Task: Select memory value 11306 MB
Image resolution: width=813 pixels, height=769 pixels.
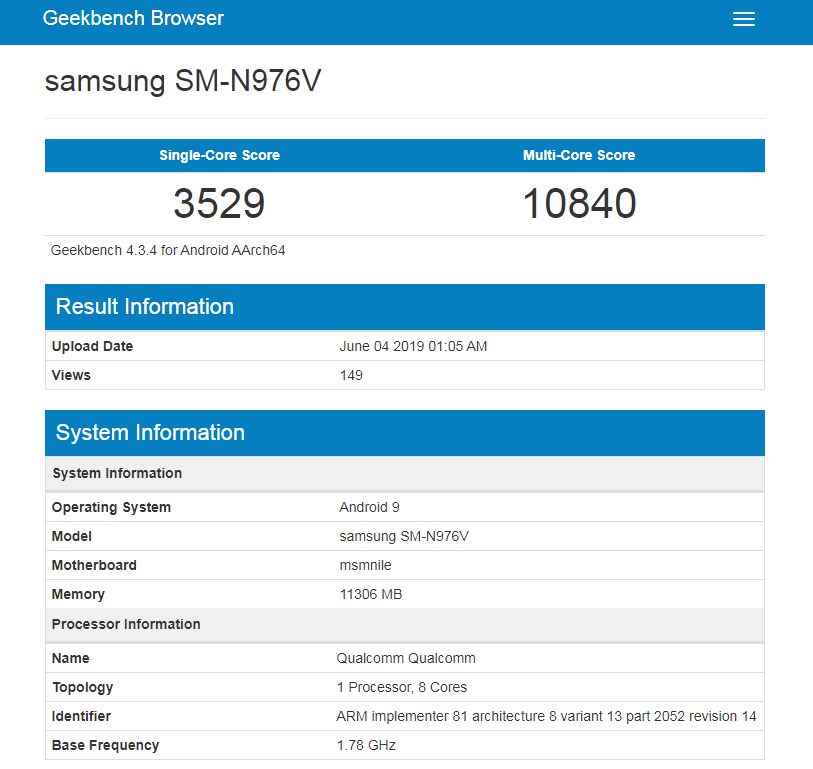Action: (x=371, y=594)
